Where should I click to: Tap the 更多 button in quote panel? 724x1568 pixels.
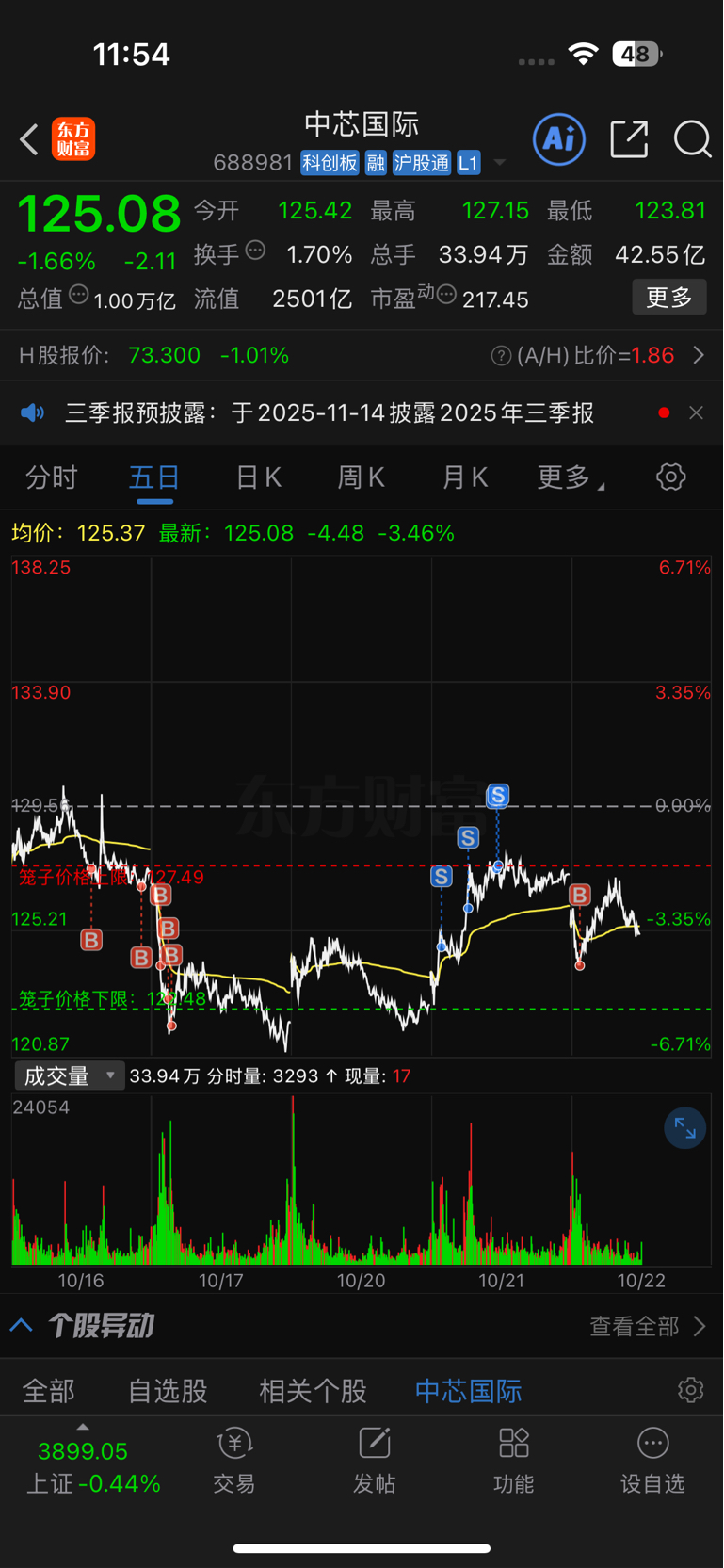pos(669,298)
